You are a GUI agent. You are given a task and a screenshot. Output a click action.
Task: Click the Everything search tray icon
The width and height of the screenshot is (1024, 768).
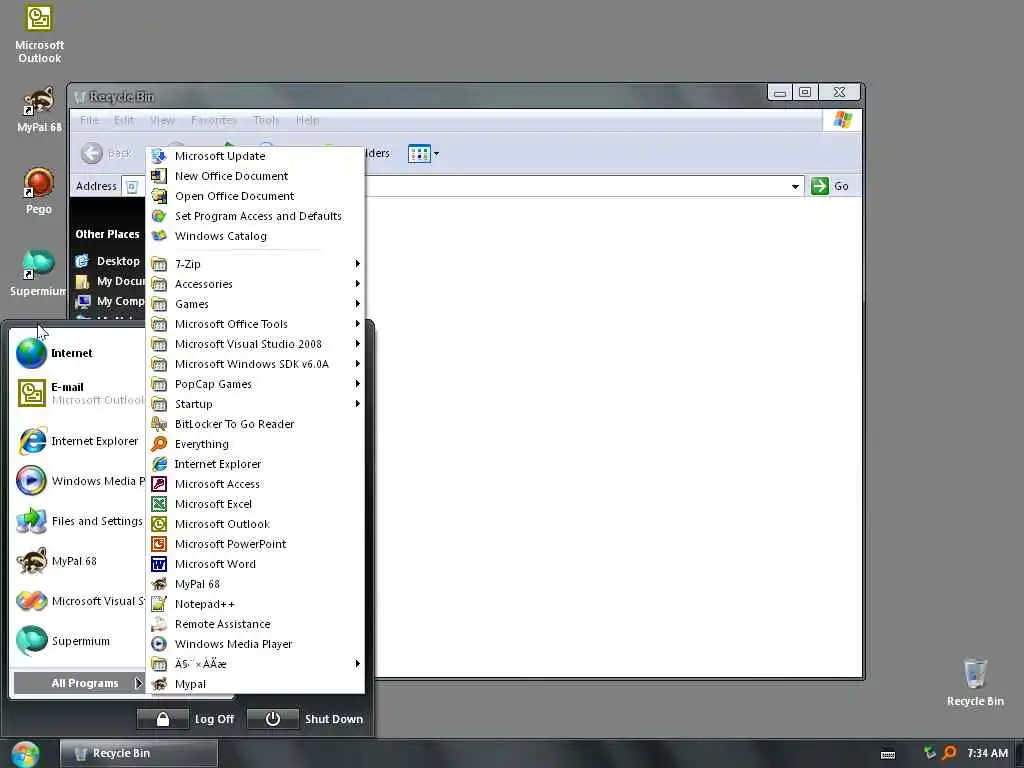pos(949,753)
